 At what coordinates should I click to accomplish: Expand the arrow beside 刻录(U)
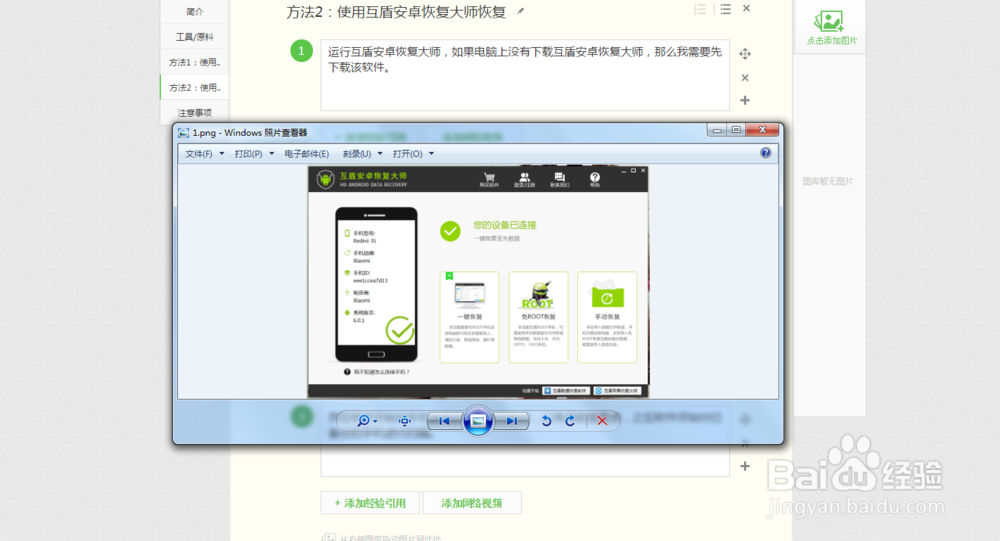(x=380, y=154)
